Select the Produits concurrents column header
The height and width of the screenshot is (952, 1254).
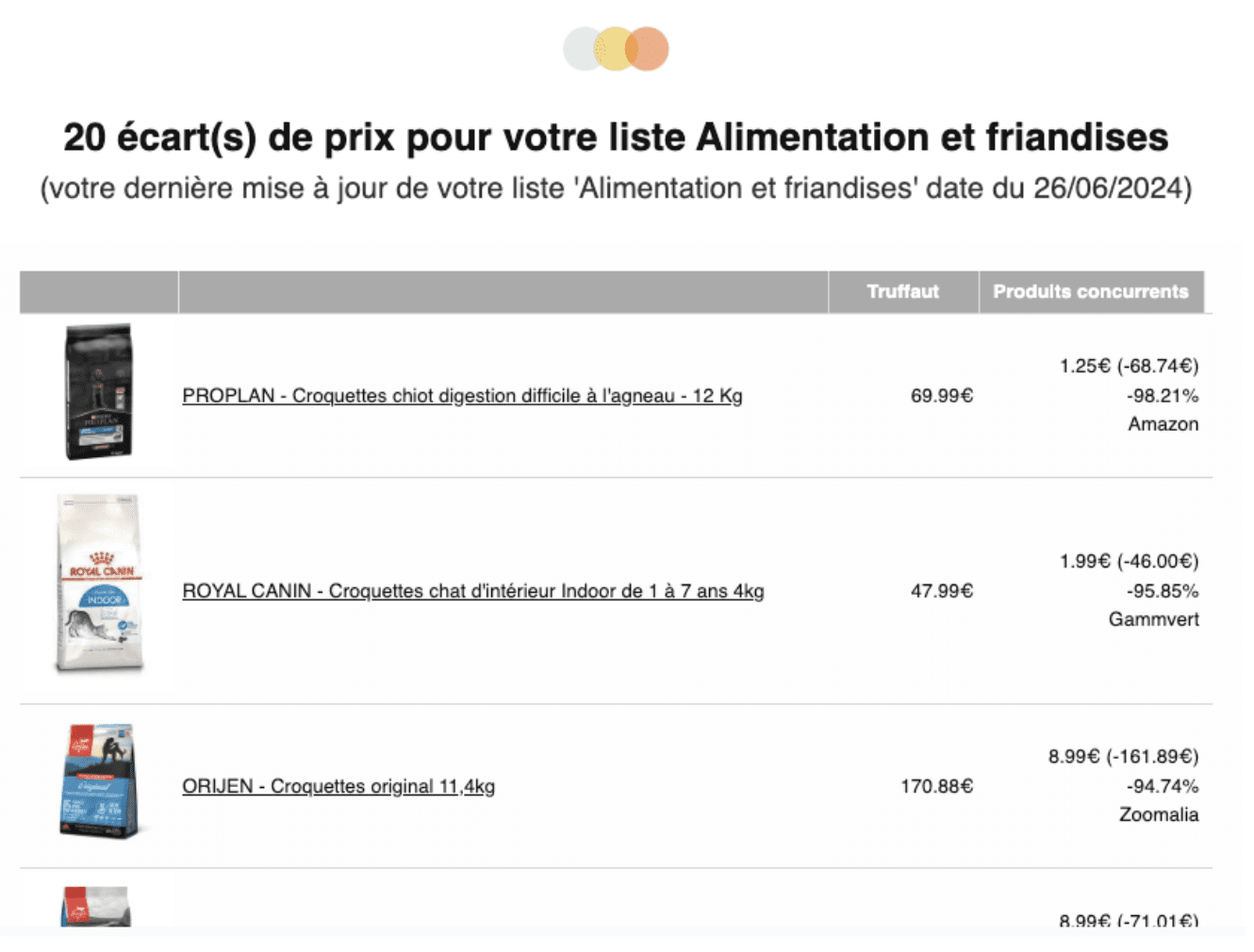[x=1090, y=291]
